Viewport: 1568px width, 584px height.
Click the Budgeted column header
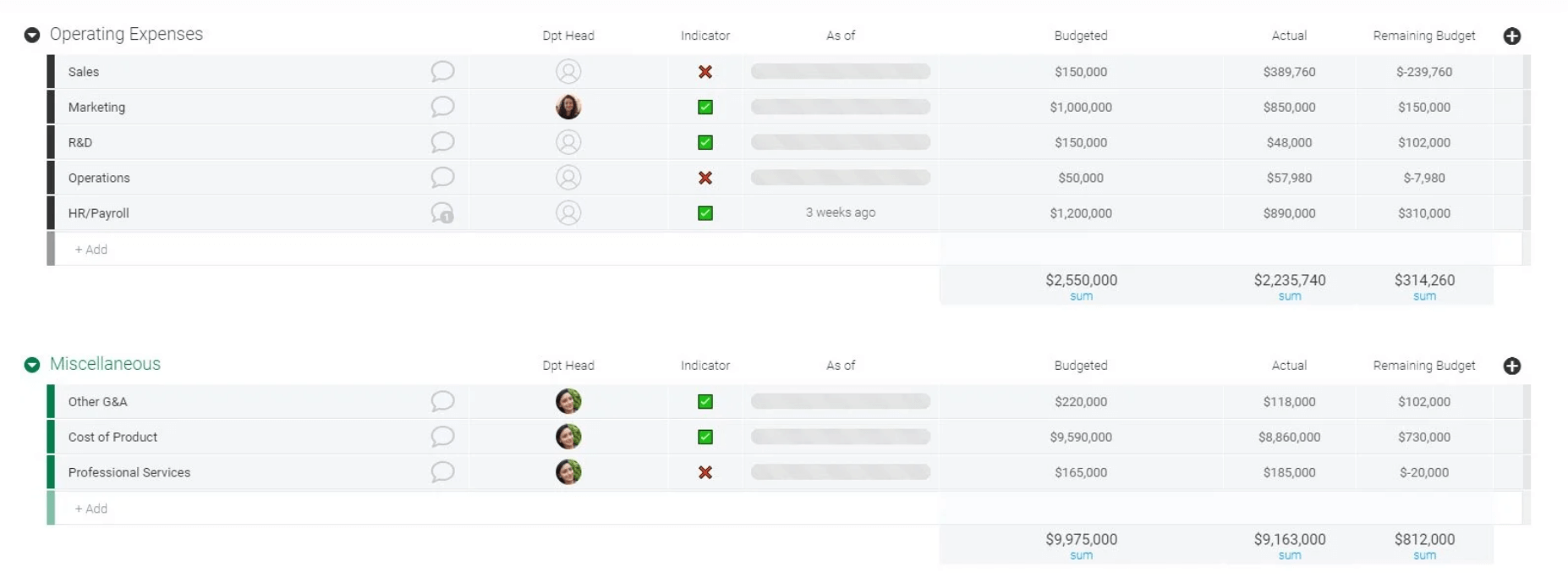(x=1080, y=36)
